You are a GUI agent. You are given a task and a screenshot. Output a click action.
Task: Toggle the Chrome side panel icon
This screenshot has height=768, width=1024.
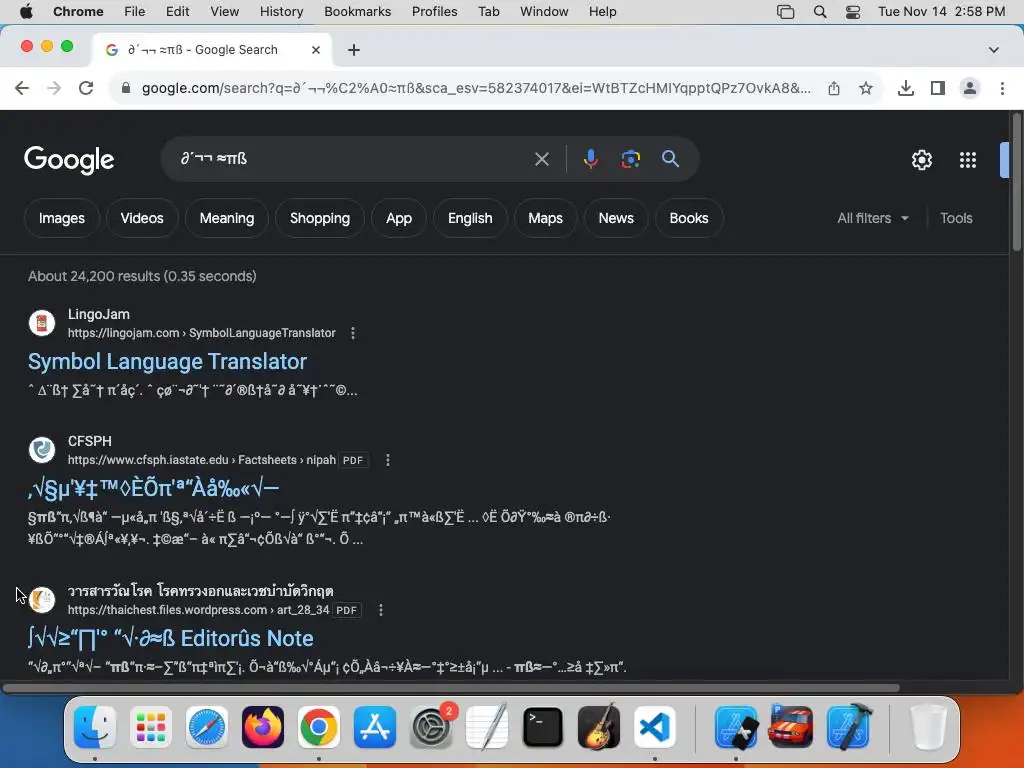click(938, 88)
